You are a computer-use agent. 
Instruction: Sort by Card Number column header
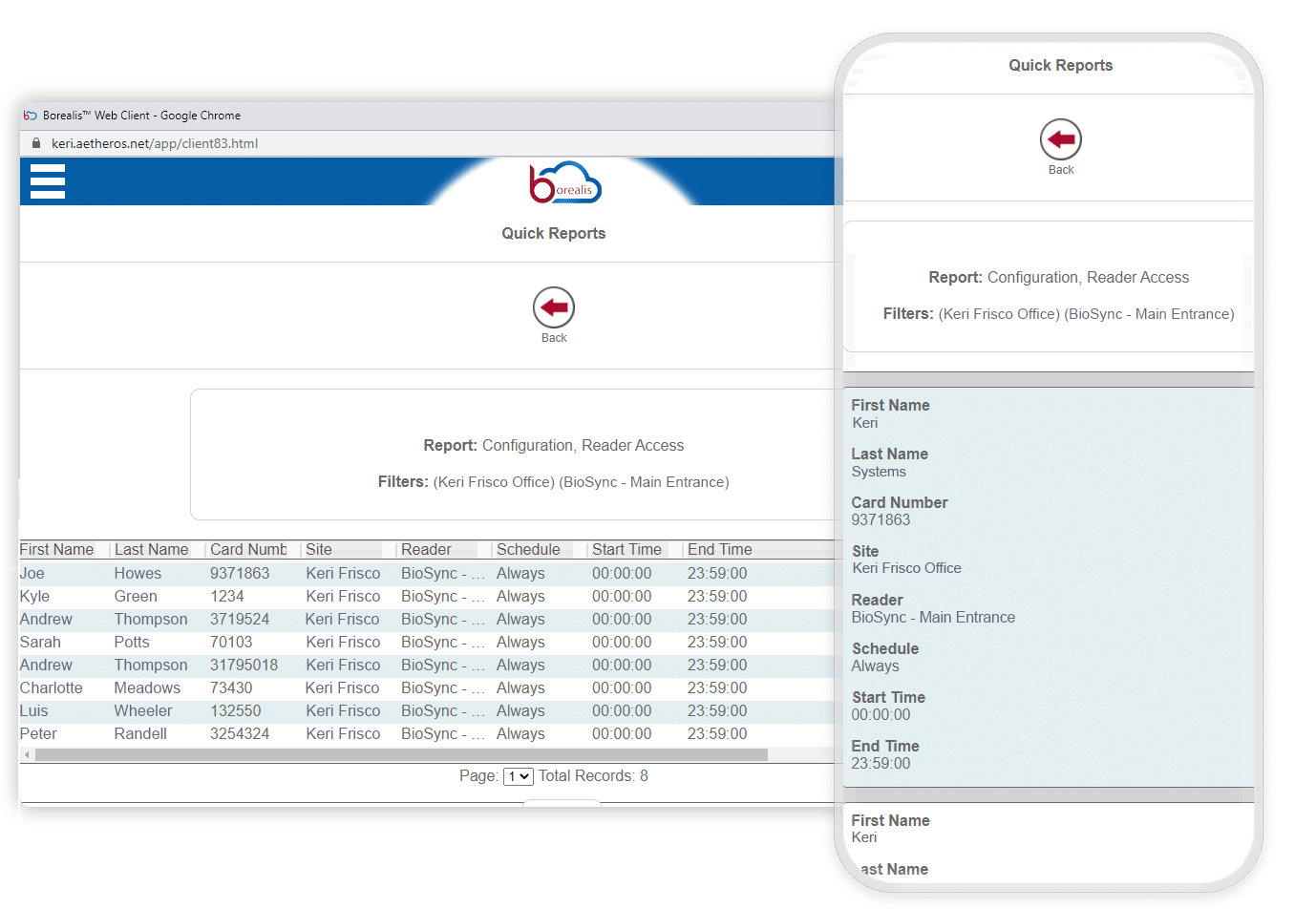coord(248,550)
